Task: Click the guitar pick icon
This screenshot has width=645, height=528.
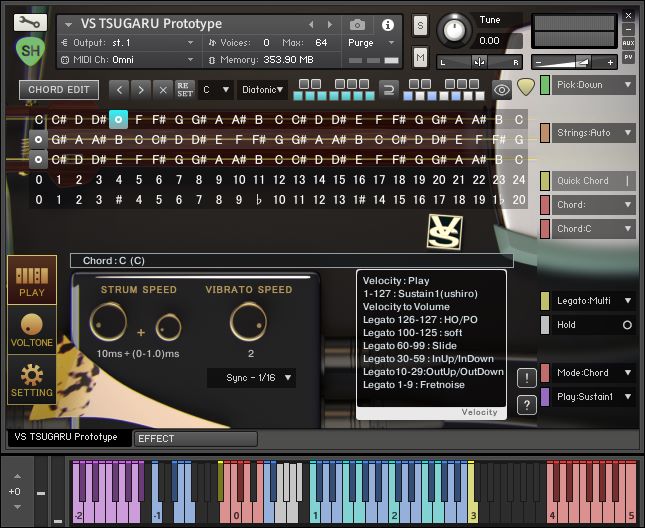Action: point(526,90)
